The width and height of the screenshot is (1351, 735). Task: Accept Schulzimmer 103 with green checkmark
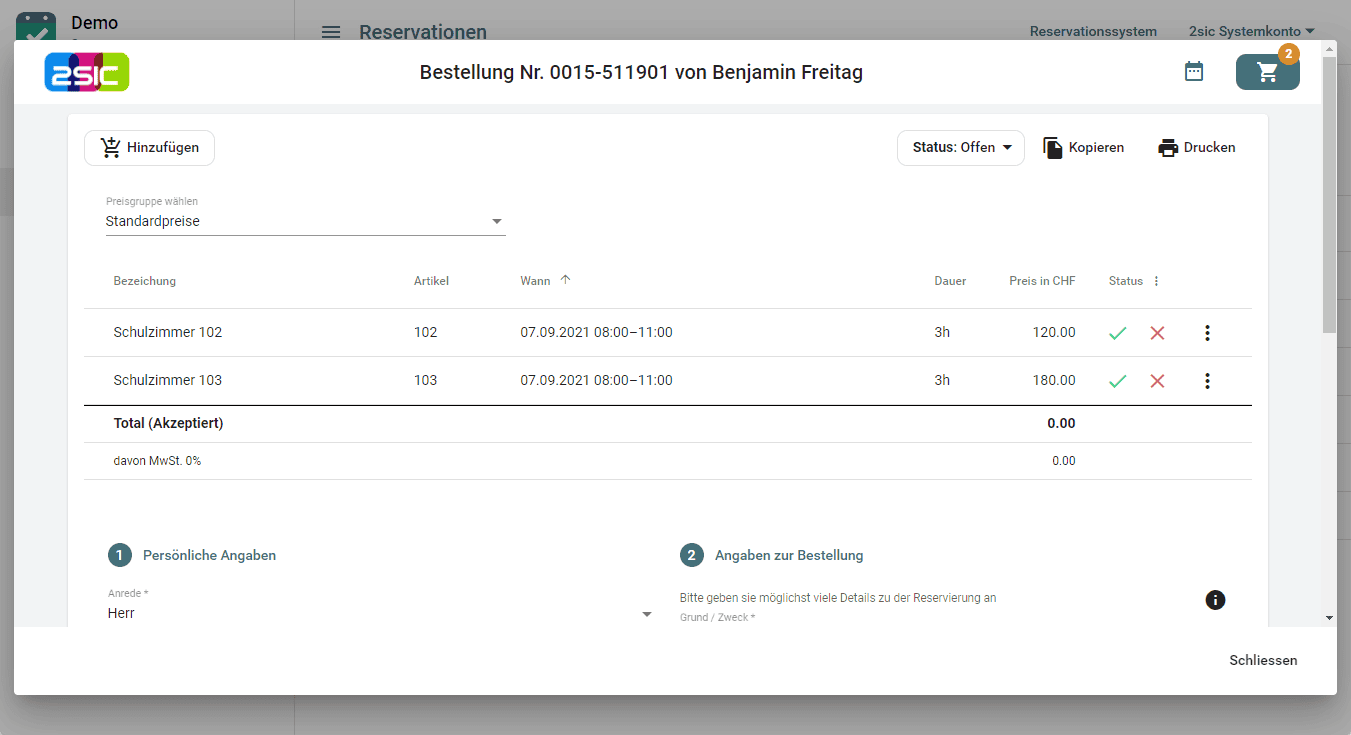(1117, 381)
